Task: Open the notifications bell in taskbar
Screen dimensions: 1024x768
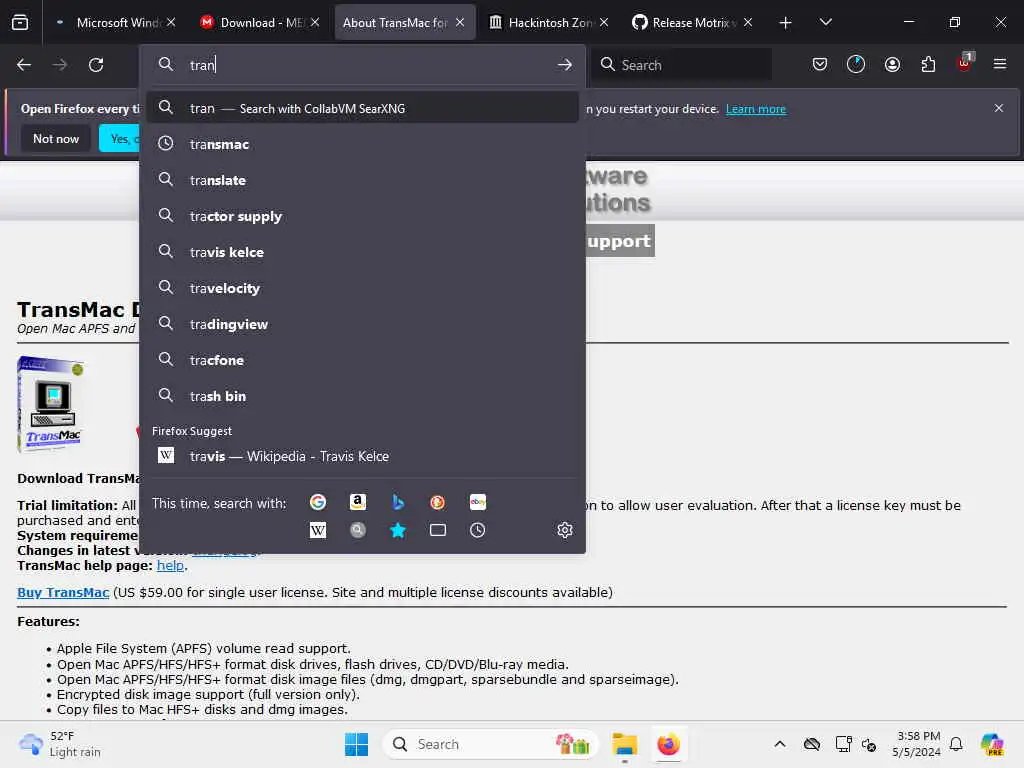Action: point(956,744)
